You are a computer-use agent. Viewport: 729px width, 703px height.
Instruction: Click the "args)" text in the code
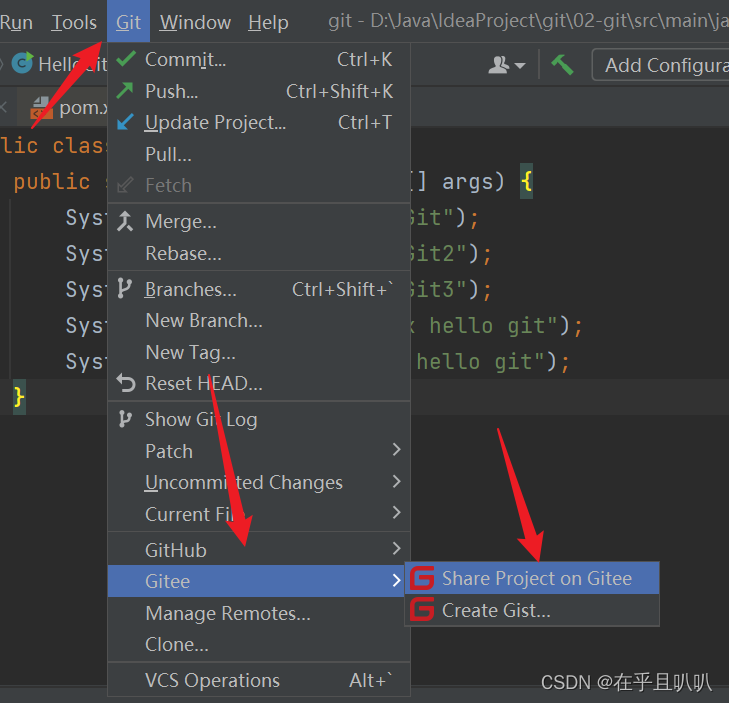[x=473, y=181]
